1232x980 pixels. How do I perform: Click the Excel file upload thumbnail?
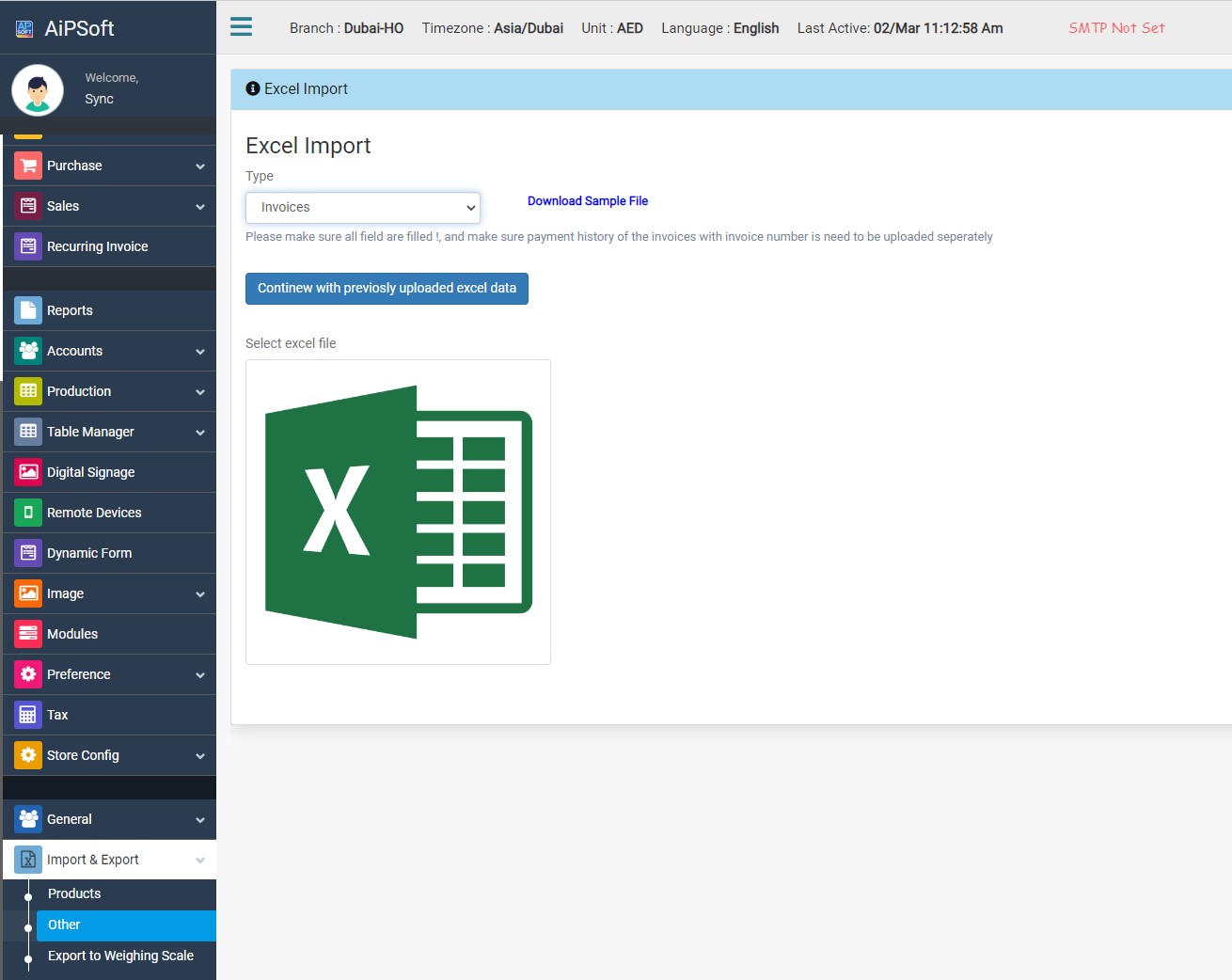point(398,512)
